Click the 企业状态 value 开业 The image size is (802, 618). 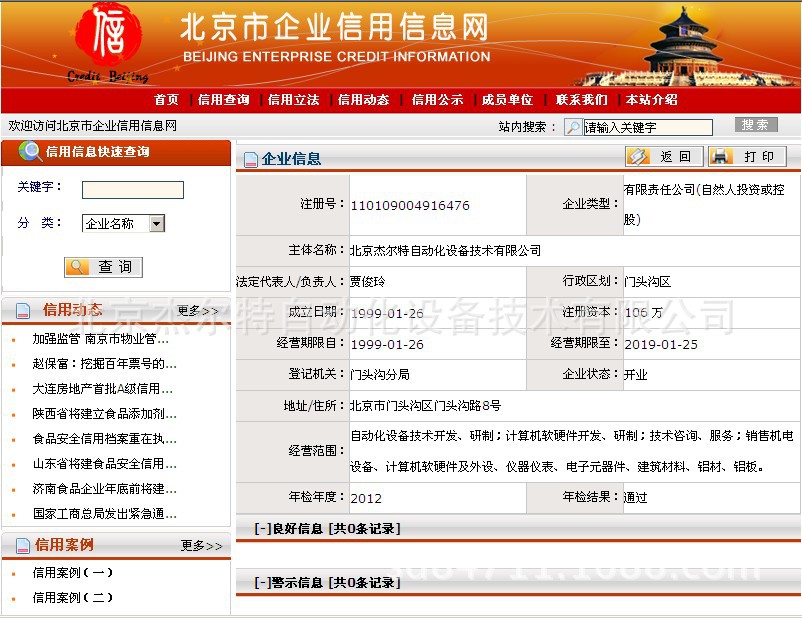click(636, 375)
